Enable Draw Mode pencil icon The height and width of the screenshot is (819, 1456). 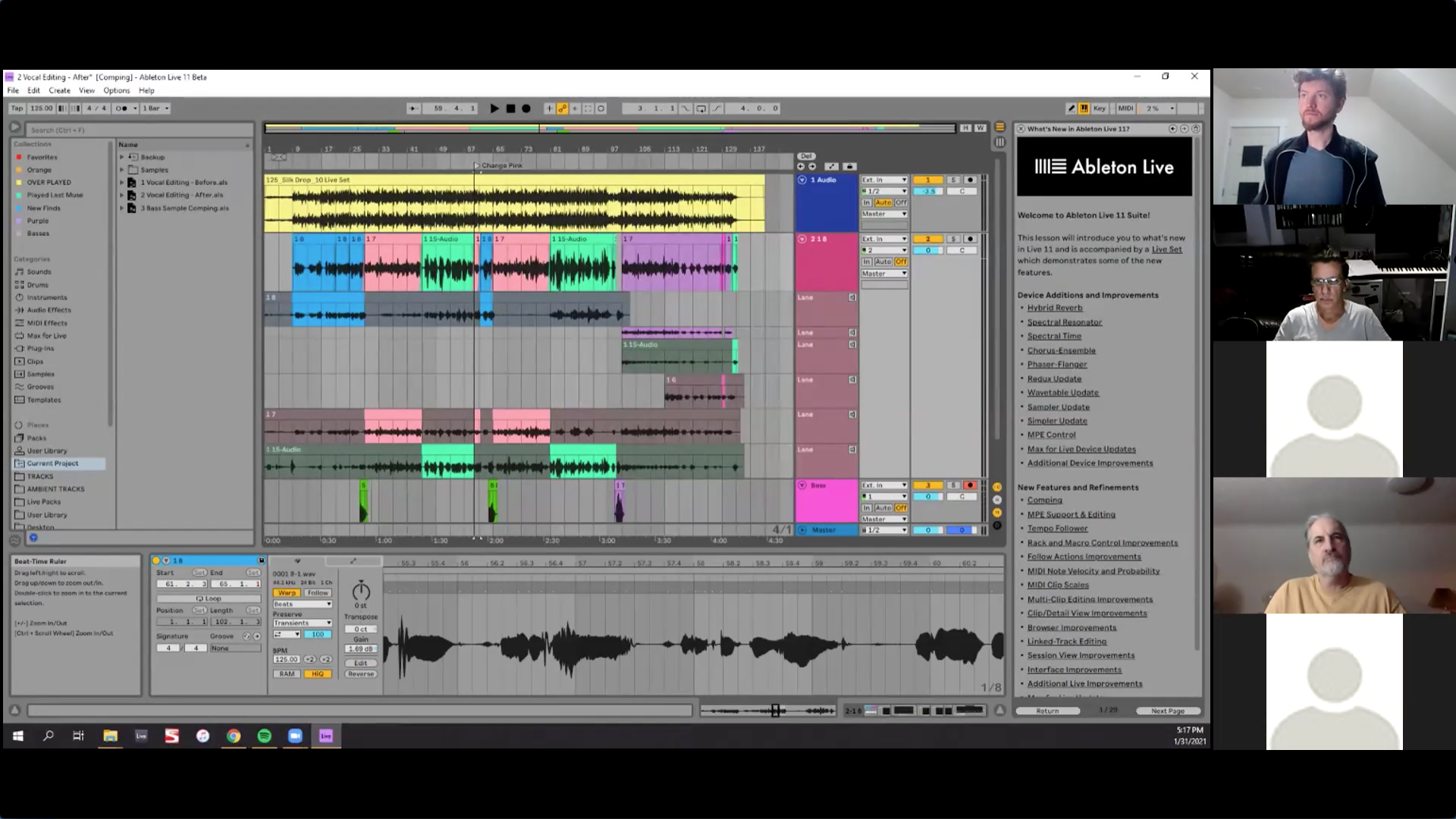click(x=1071, y=108)
